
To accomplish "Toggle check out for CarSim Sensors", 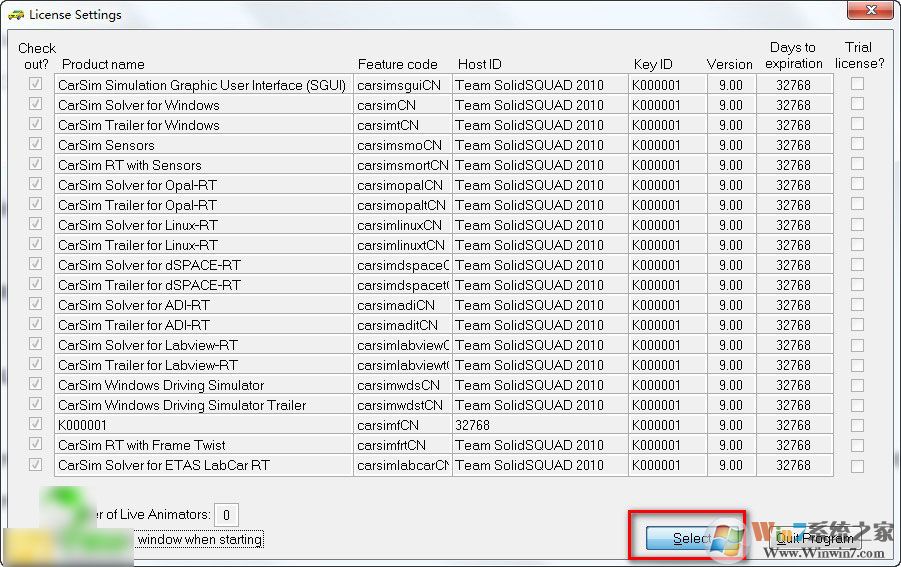I will pyautogui.click(x=36, y=144).
